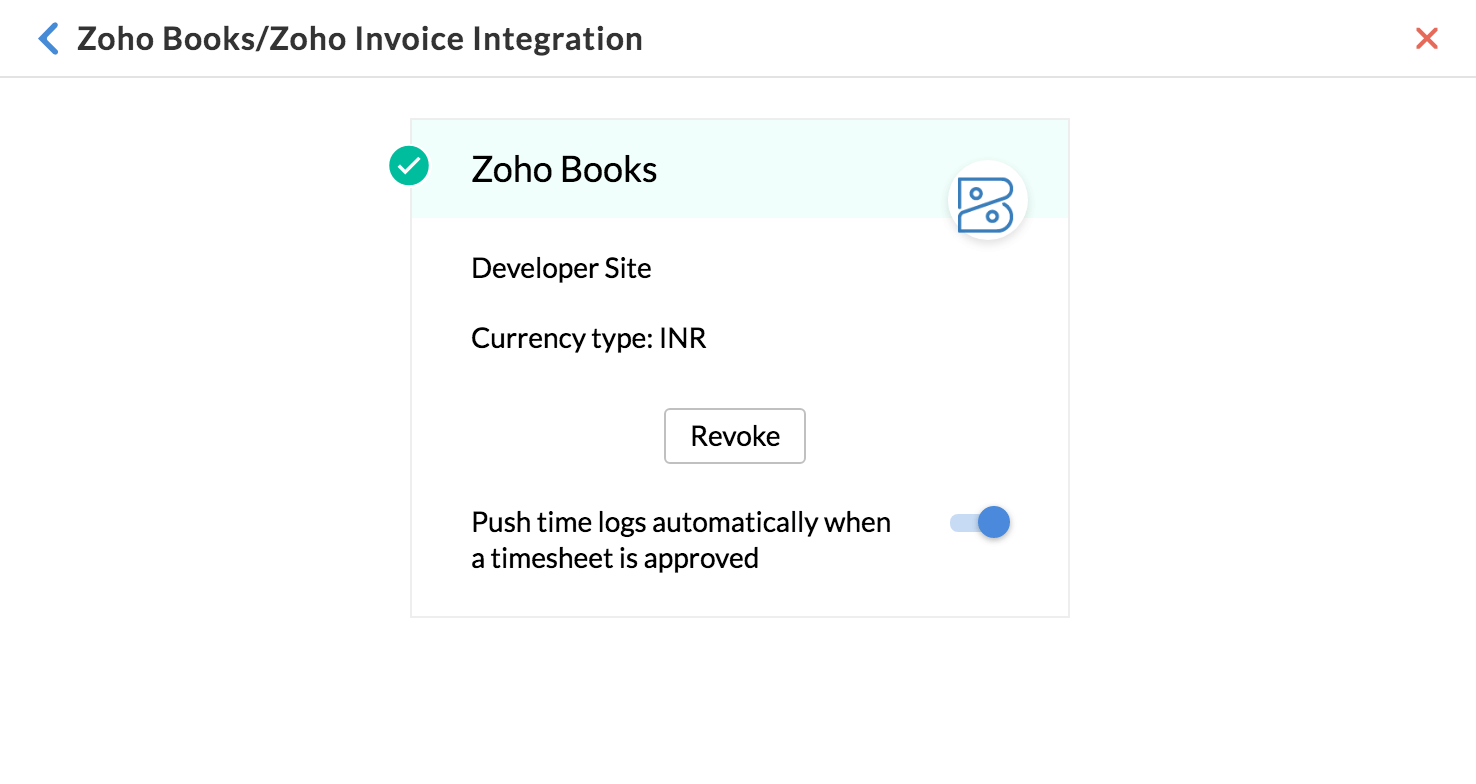
Task: Click the Developer Site organization name
Action: (x=560, y=268)
